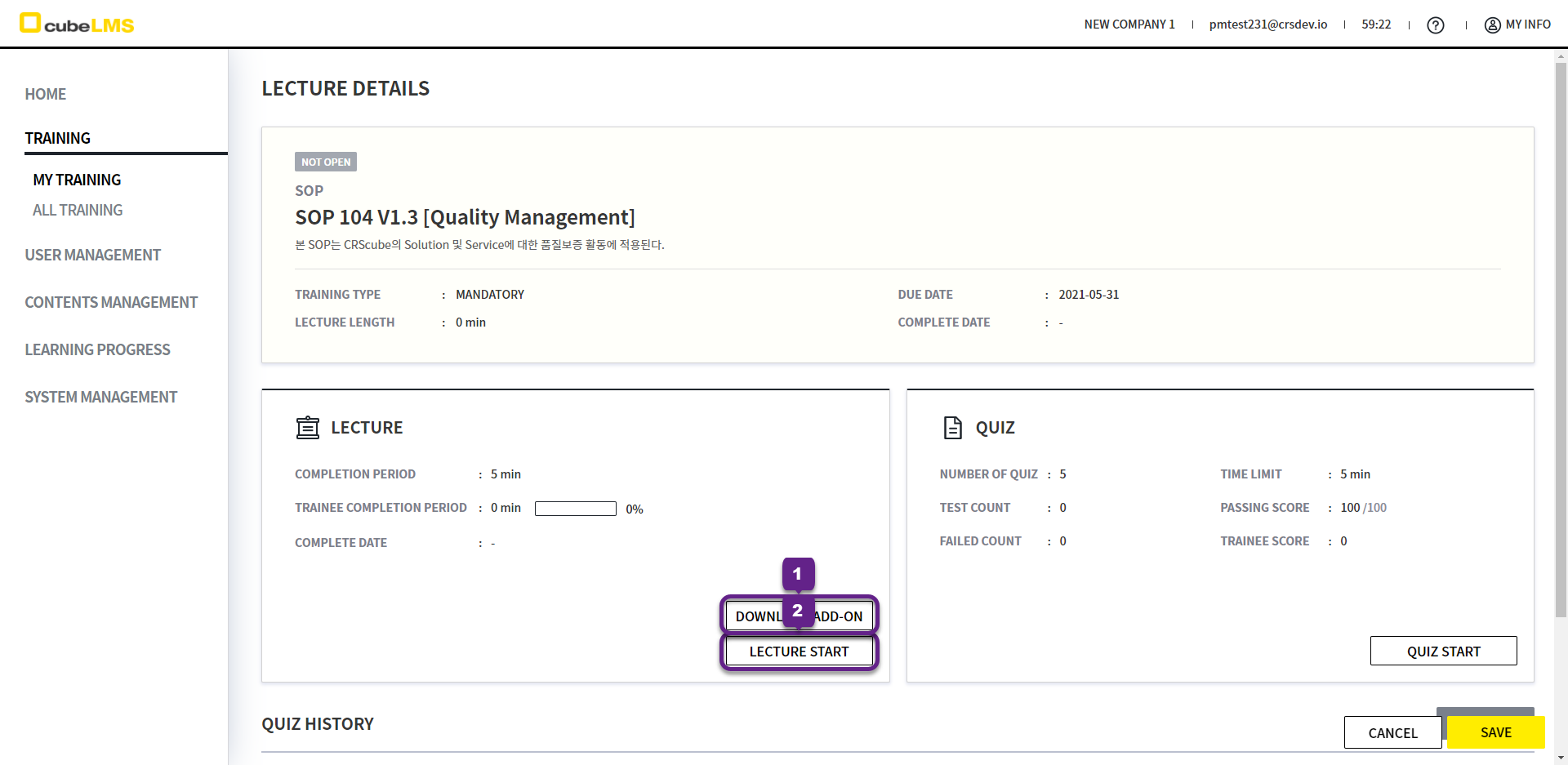The height and width of the screenshot is (765, 1568).
Task: Click the cubeLMS logo
Action: (x=77, y=24)
